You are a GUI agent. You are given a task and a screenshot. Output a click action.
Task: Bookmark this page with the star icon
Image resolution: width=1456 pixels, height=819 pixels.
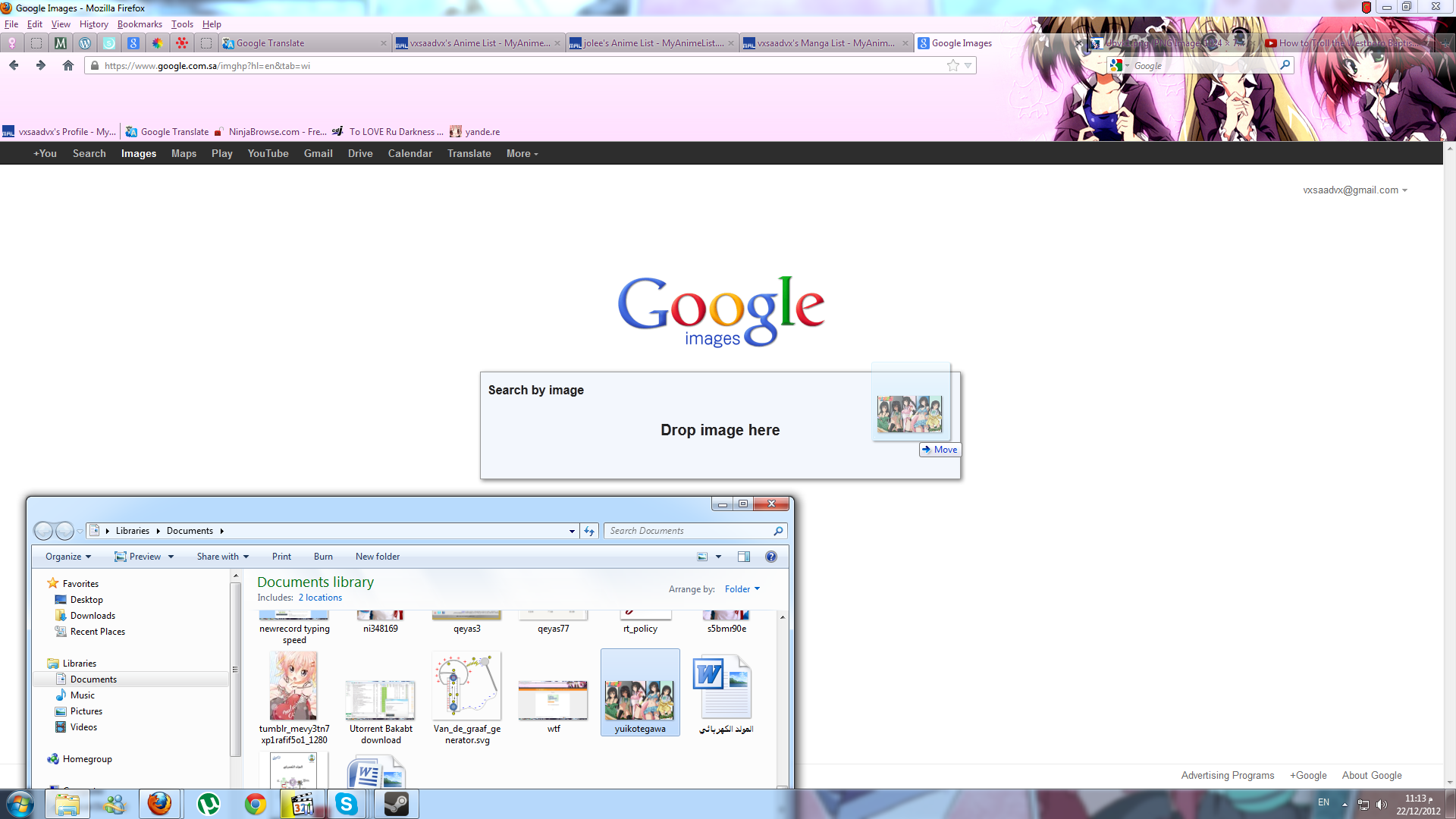pyautogui.click(x=953, y=66)
